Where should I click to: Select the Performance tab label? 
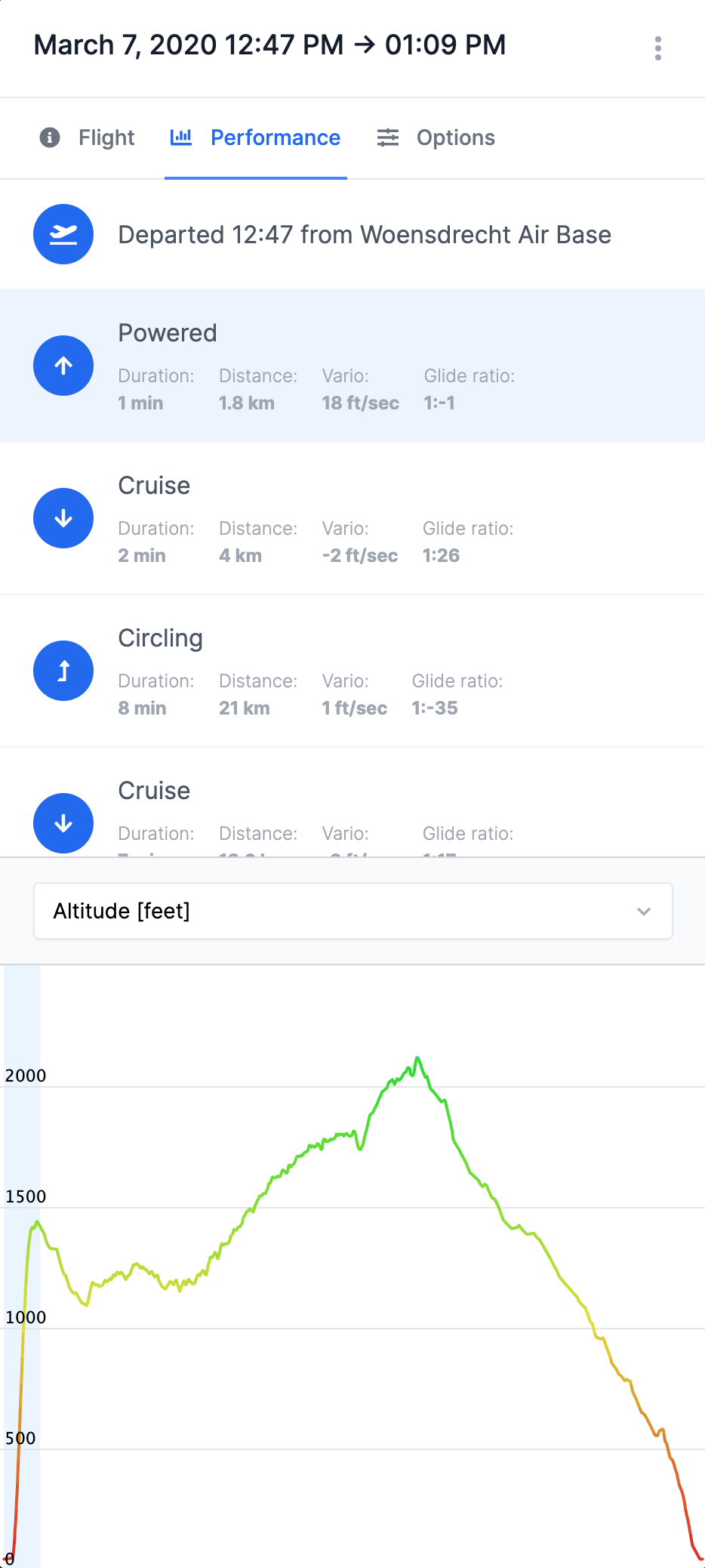coord(276,137)
